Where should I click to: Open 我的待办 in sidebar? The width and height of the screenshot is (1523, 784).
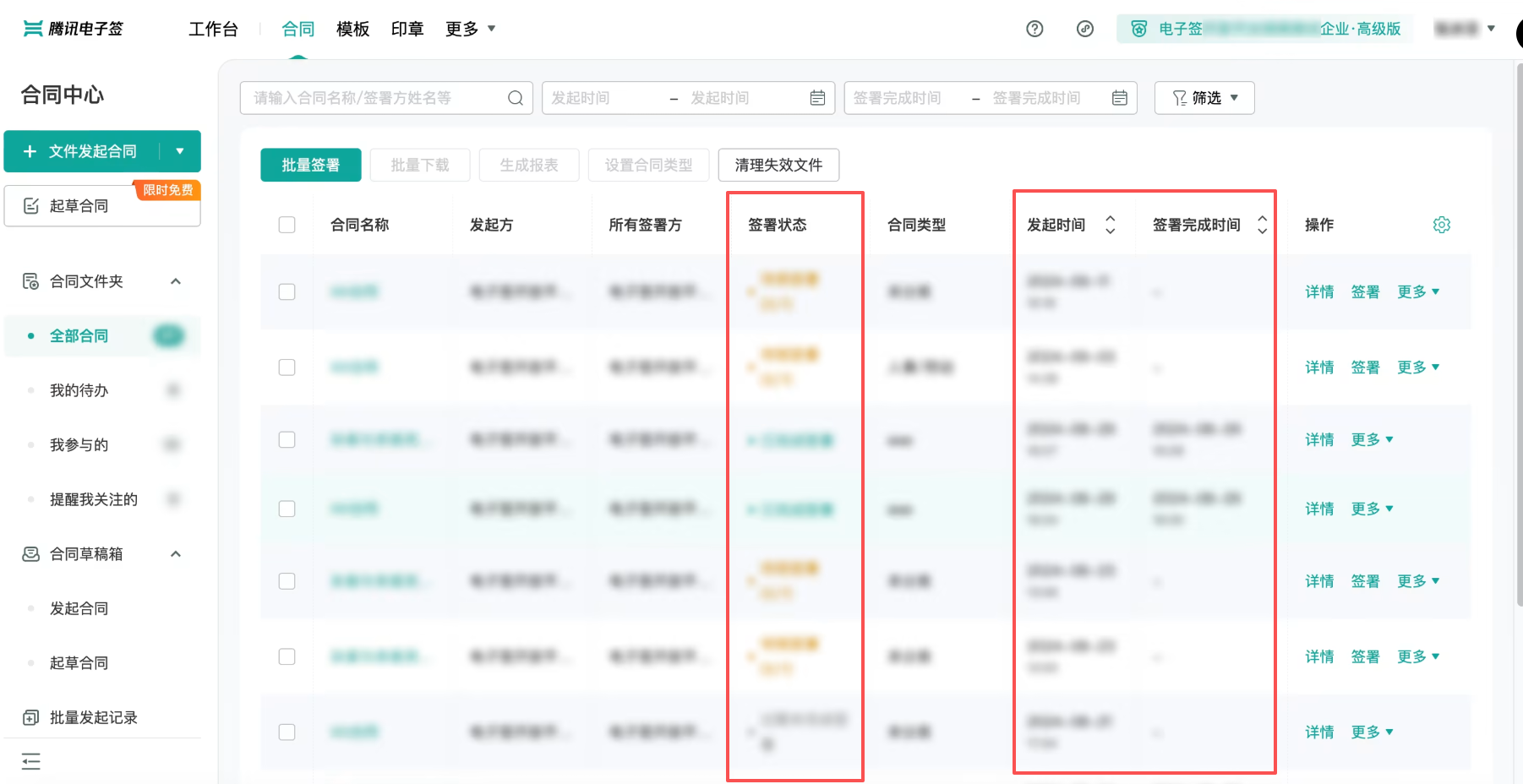(102, 390)
